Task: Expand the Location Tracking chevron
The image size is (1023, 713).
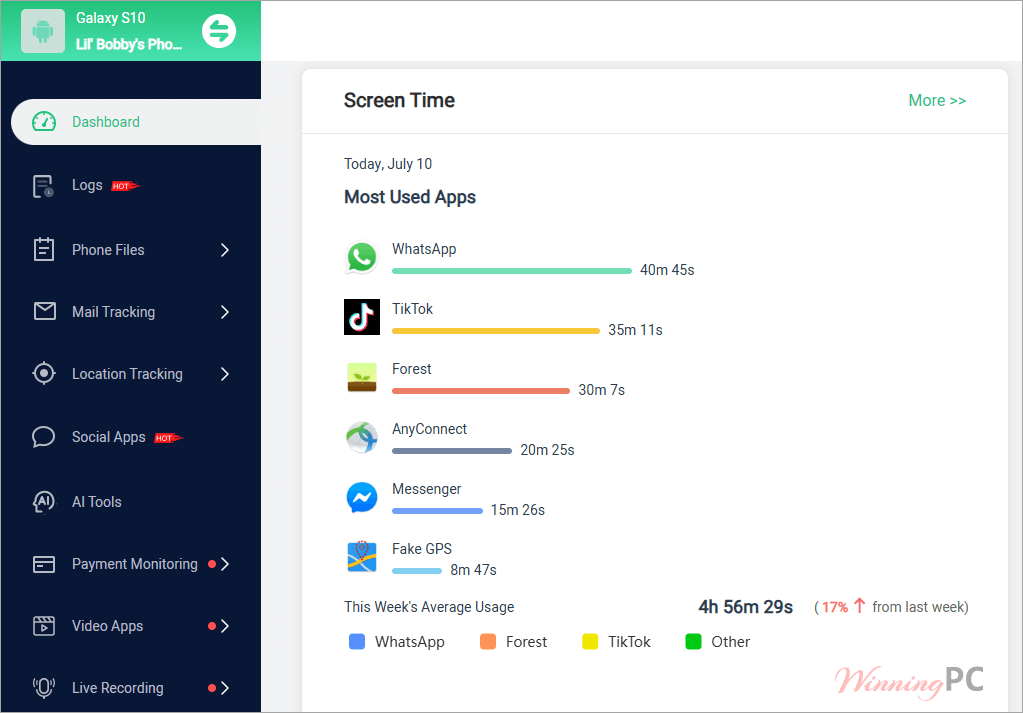Action: pos(224,374)
